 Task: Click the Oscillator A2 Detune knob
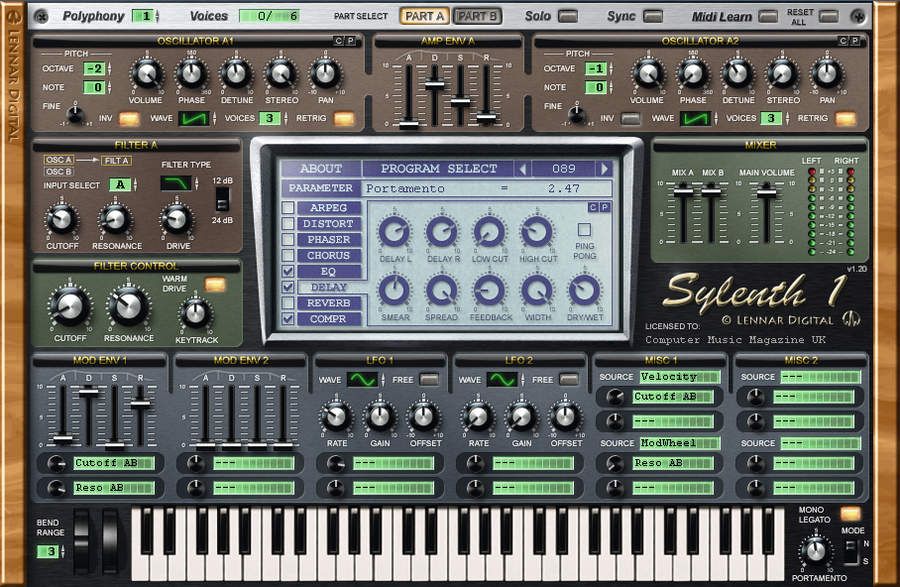pos(738,75)
